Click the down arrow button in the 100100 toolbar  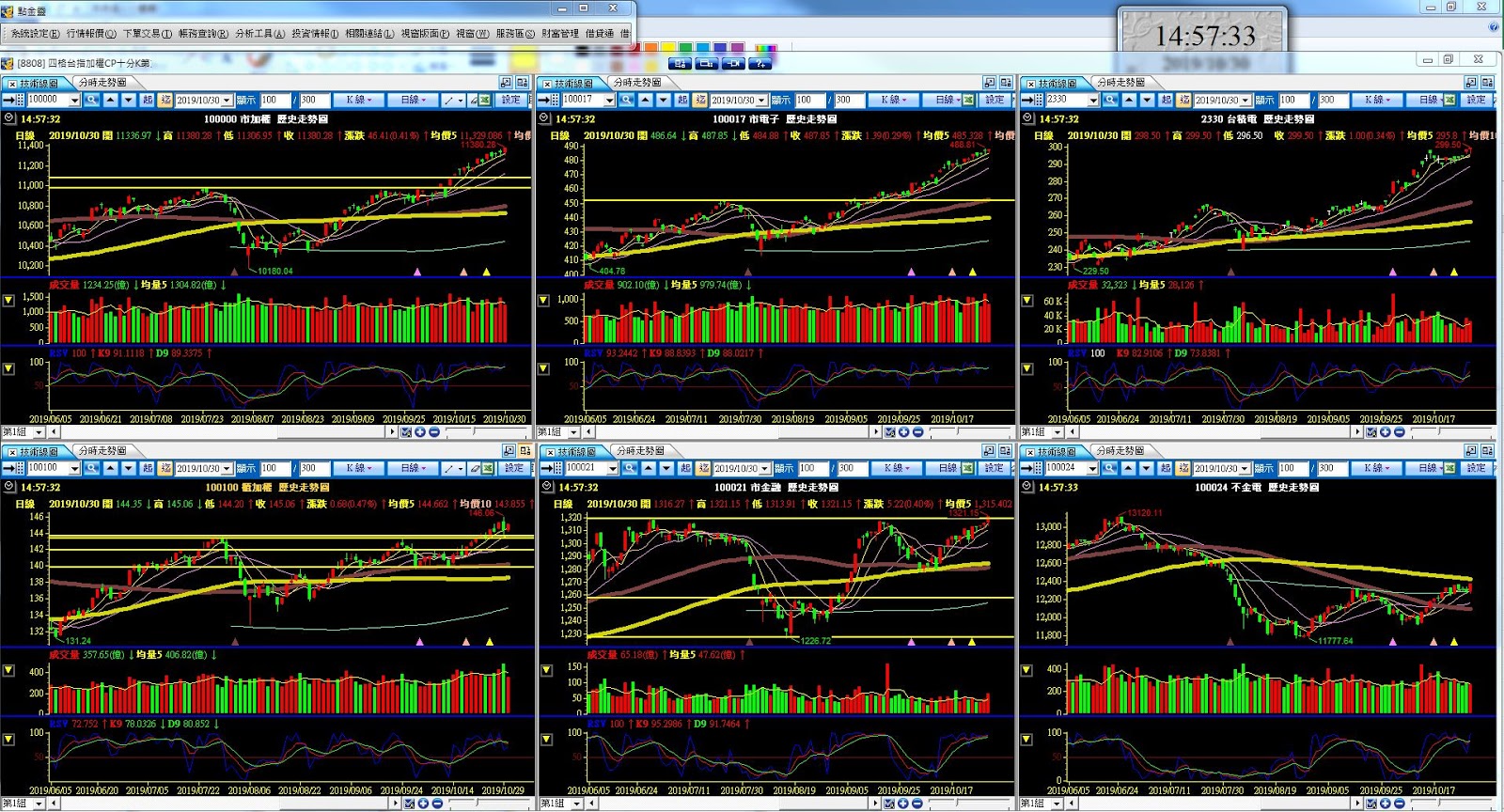pyautogui.click(x=128, y=468)
